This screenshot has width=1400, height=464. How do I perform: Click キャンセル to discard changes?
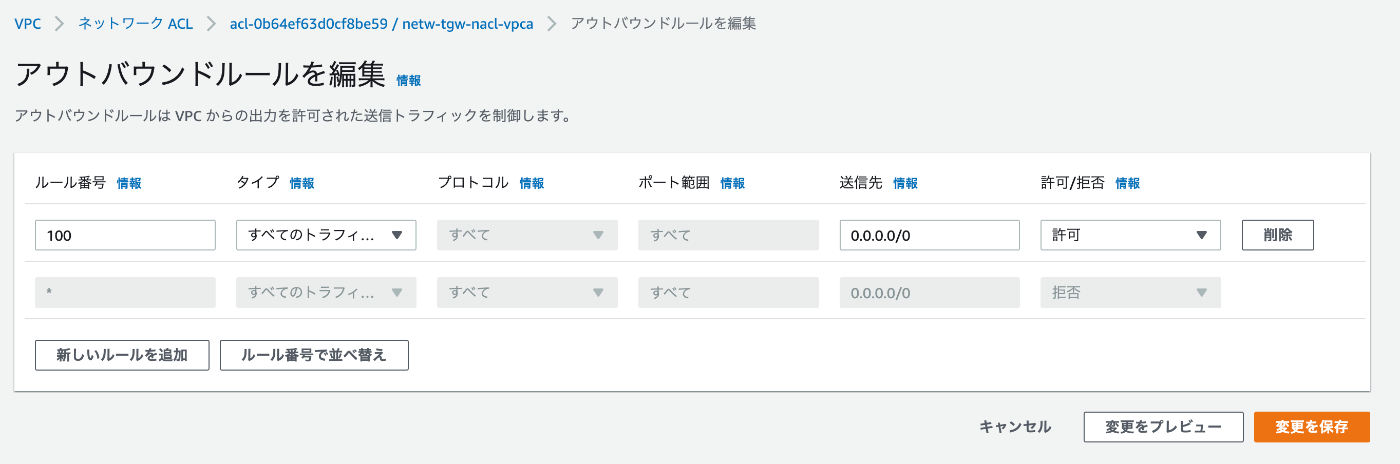point(1015,427)
